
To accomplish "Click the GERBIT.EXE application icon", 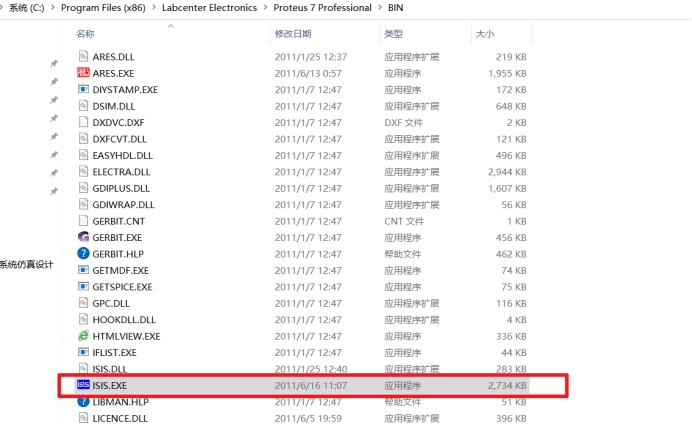I will point(83,237).
